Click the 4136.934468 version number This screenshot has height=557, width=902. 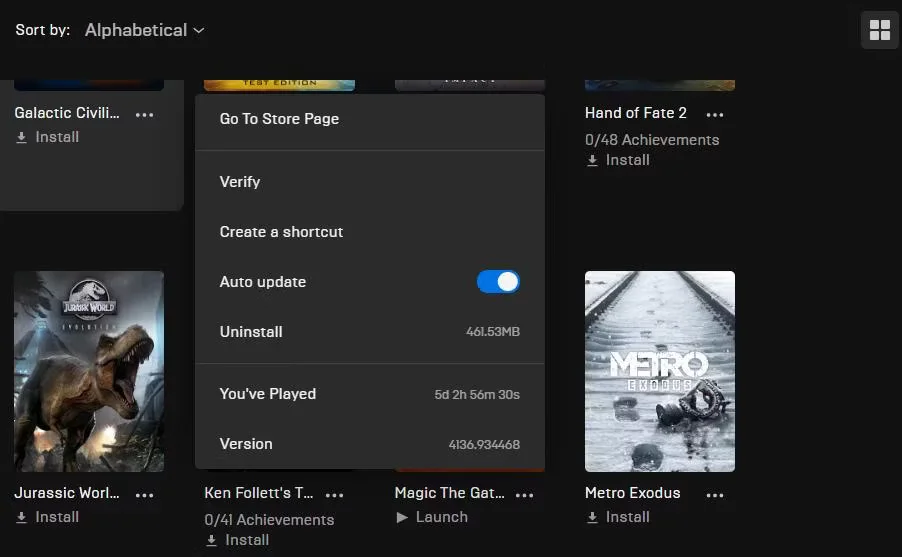[x=484, y=444]
